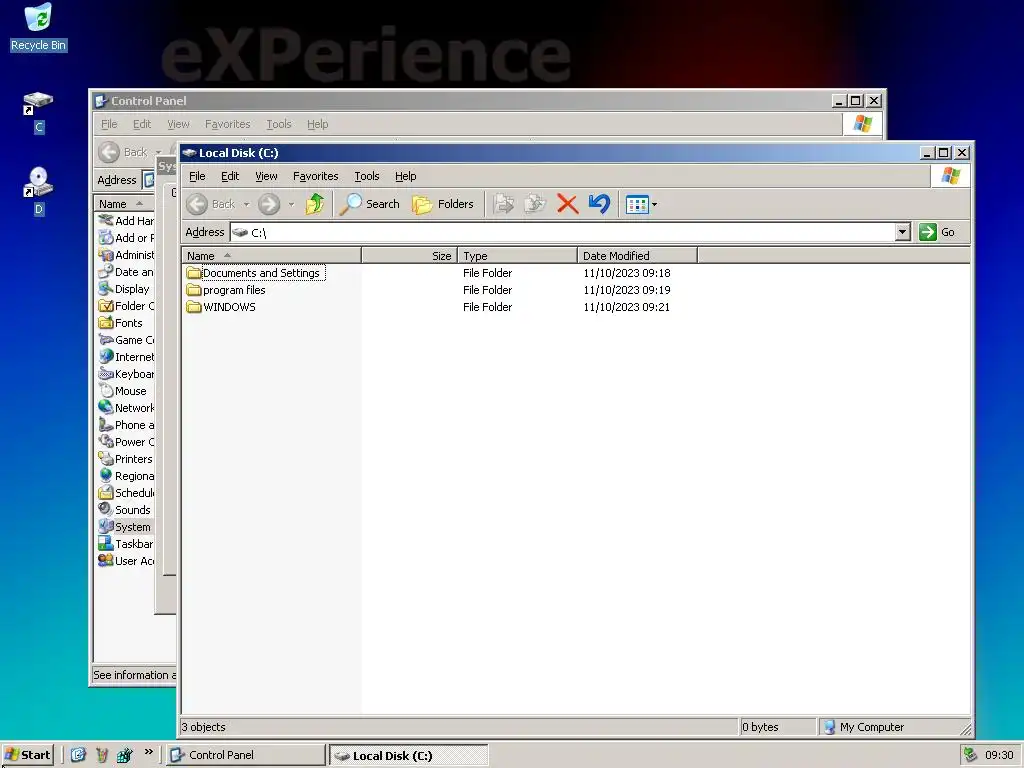Click date 11/10/2023 09:21 cell
The height and width of the screenshot is (768, 1024).
coord(626,307)
